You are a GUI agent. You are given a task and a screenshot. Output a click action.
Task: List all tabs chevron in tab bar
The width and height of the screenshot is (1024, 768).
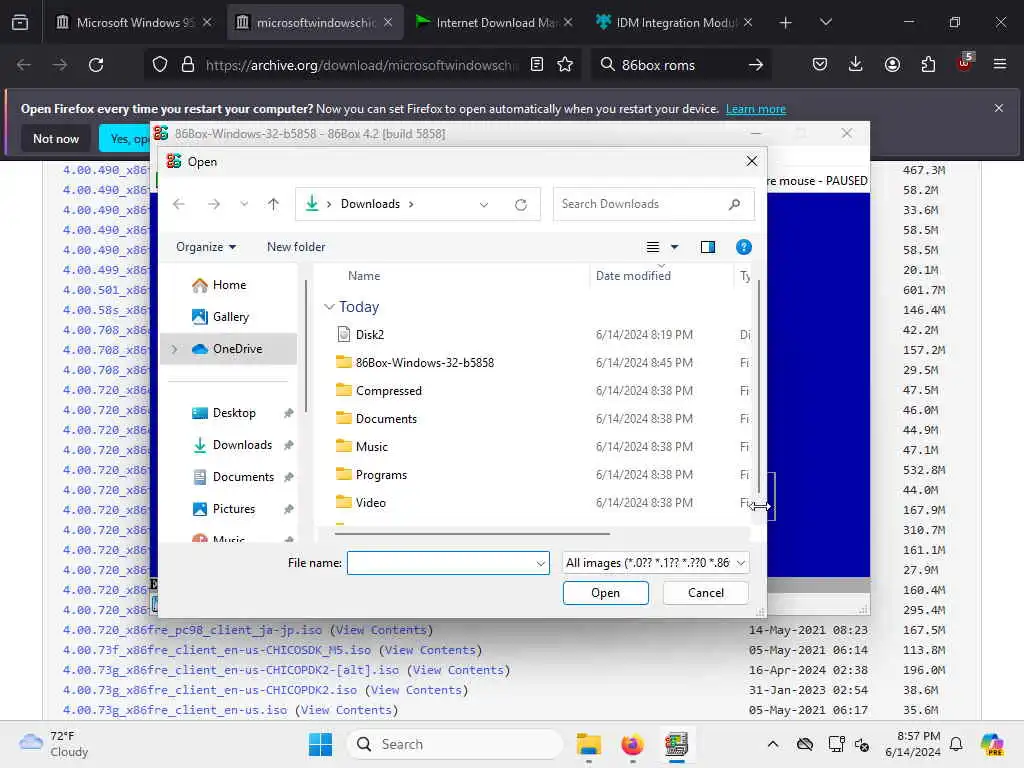[826, 22]
